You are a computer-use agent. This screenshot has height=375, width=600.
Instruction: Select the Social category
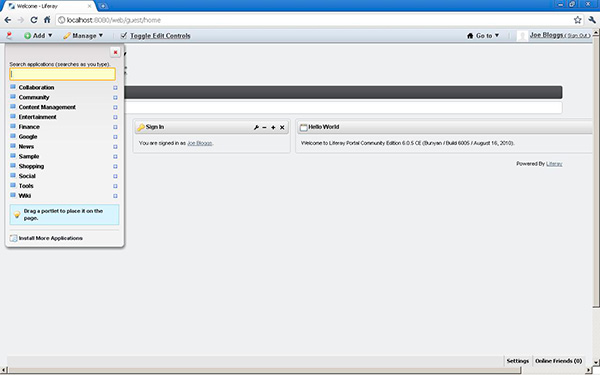pos(27,176)
